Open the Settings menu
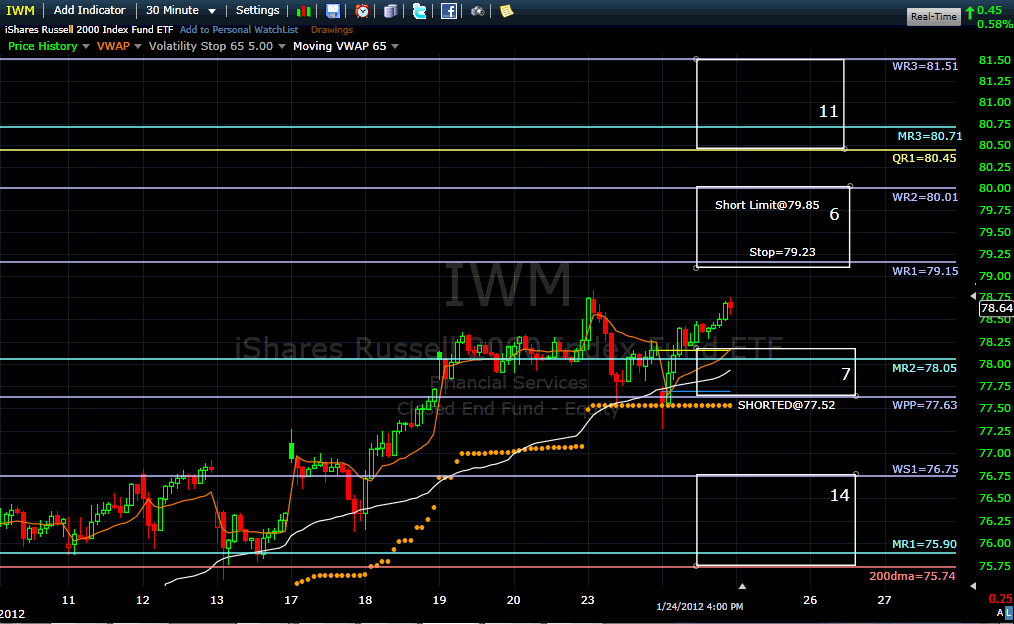This screenshot has width=1014, height=624. [x=257, y=10]
